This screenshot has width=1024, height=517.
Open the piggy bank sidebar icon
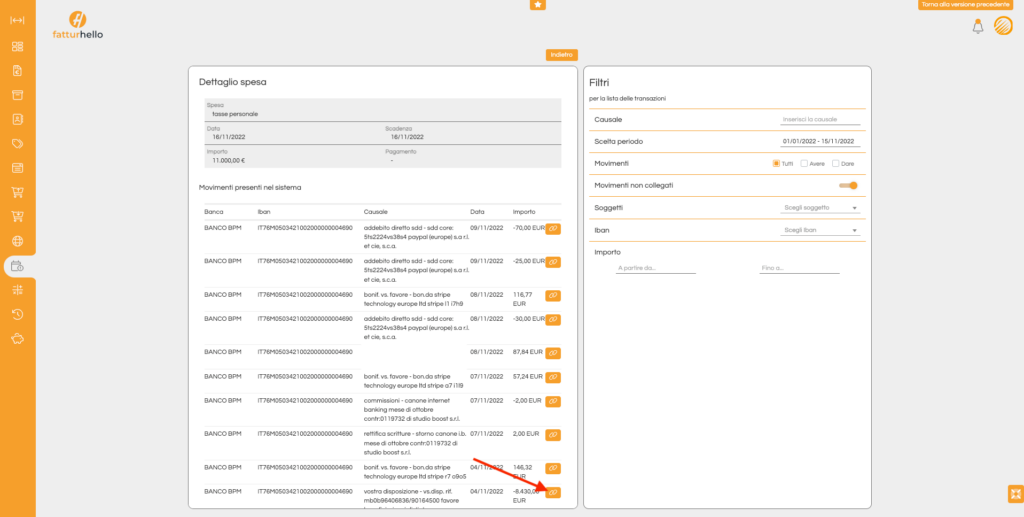click(x=18, y=339)
